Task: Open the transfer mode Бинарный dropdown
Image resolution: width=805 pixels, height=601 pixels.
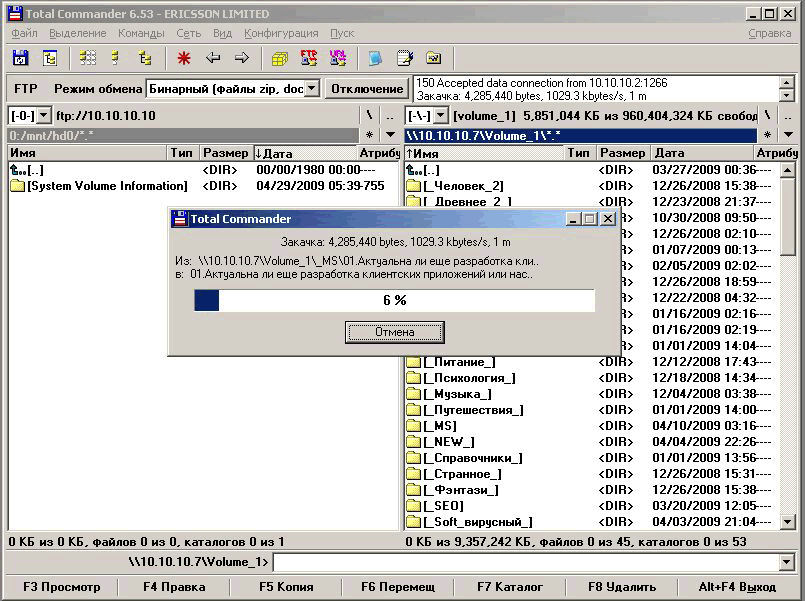Action: 312,89
